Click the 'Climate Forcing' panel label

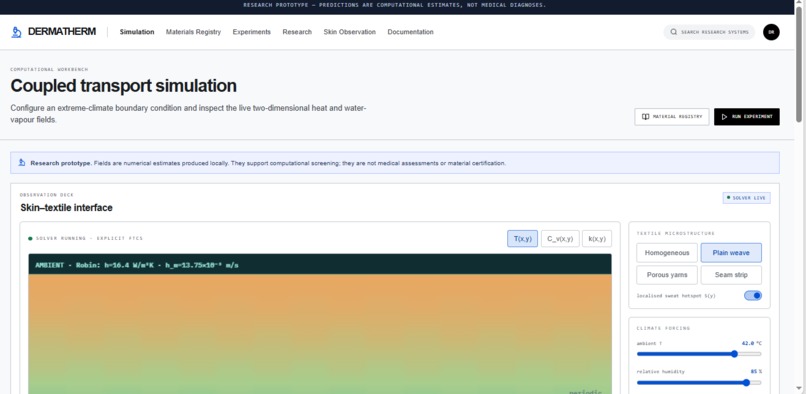coord(663,328)
